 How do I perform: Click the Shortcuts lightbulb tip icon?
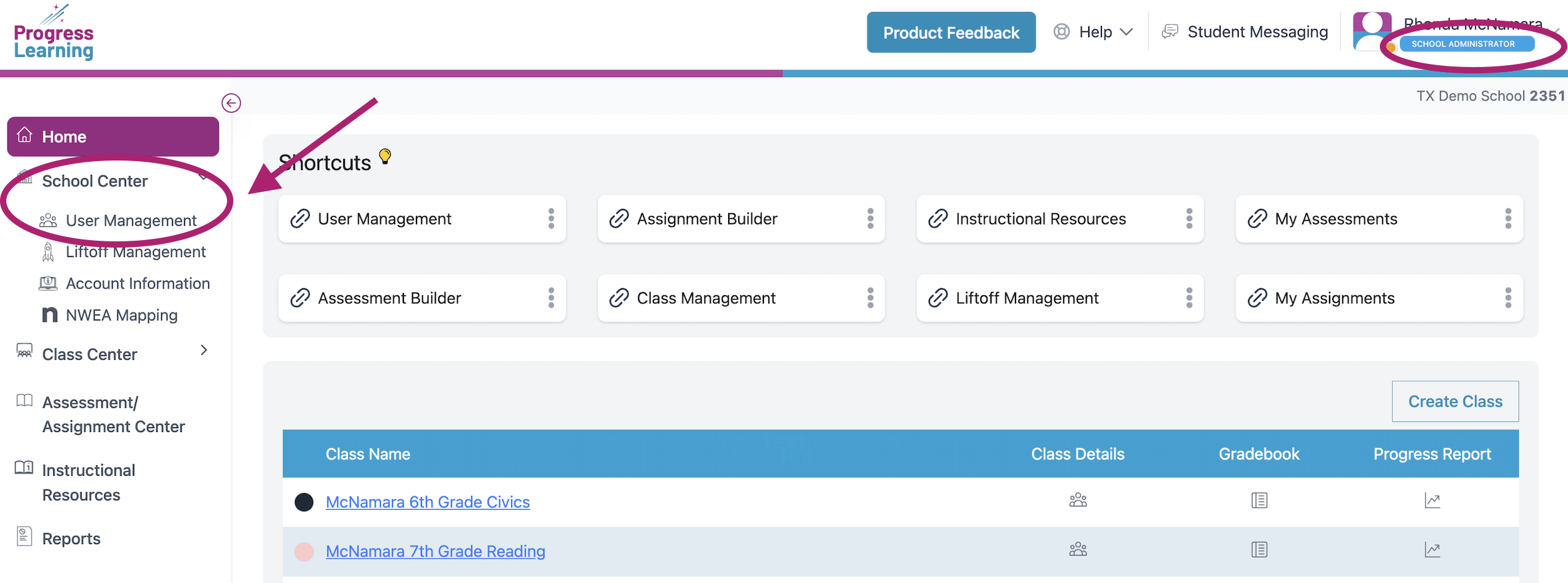pyautogui.click(x=385, y=156)
